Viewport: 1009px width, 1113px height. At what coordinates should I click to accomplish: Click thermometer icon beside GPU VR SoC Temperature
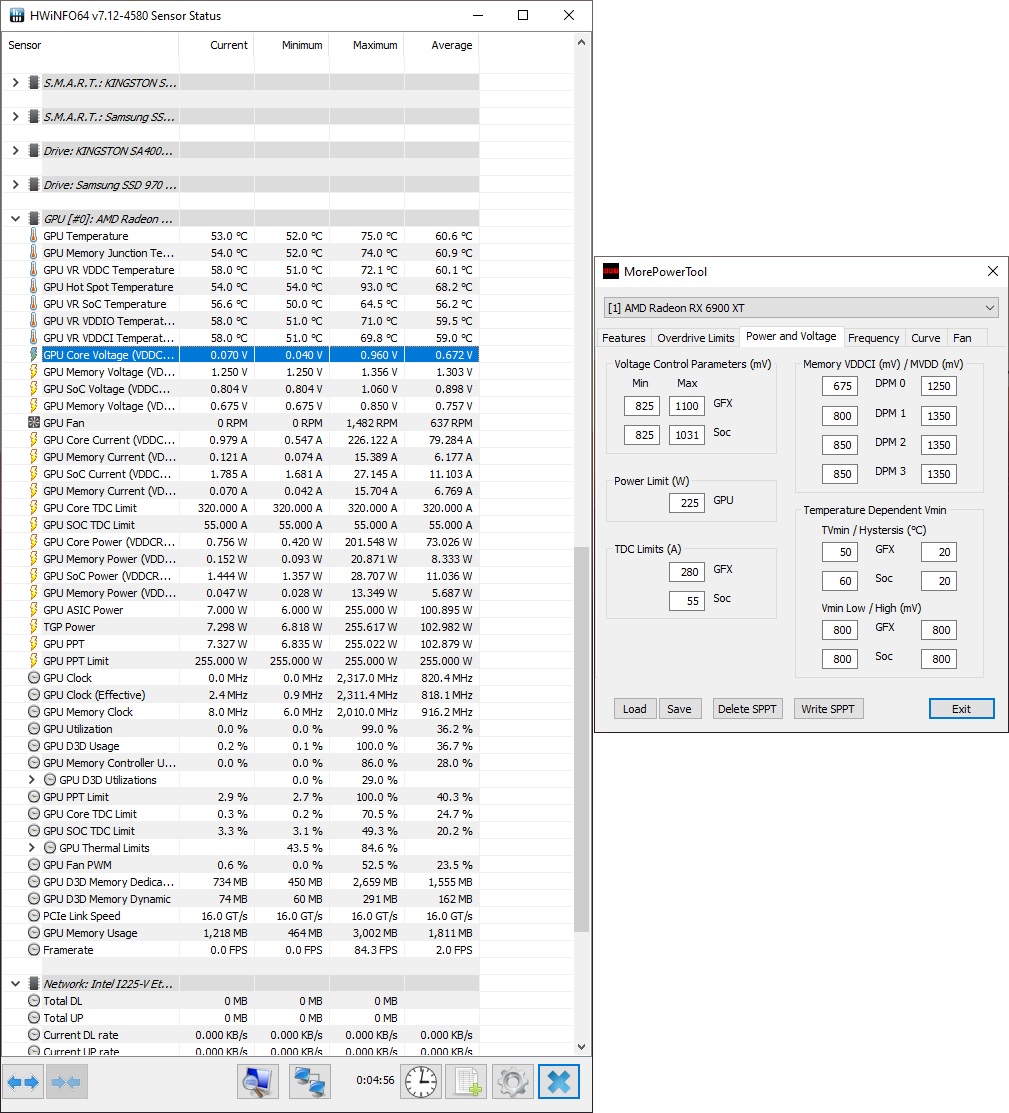pyautogui.click(x=33, y=304)
